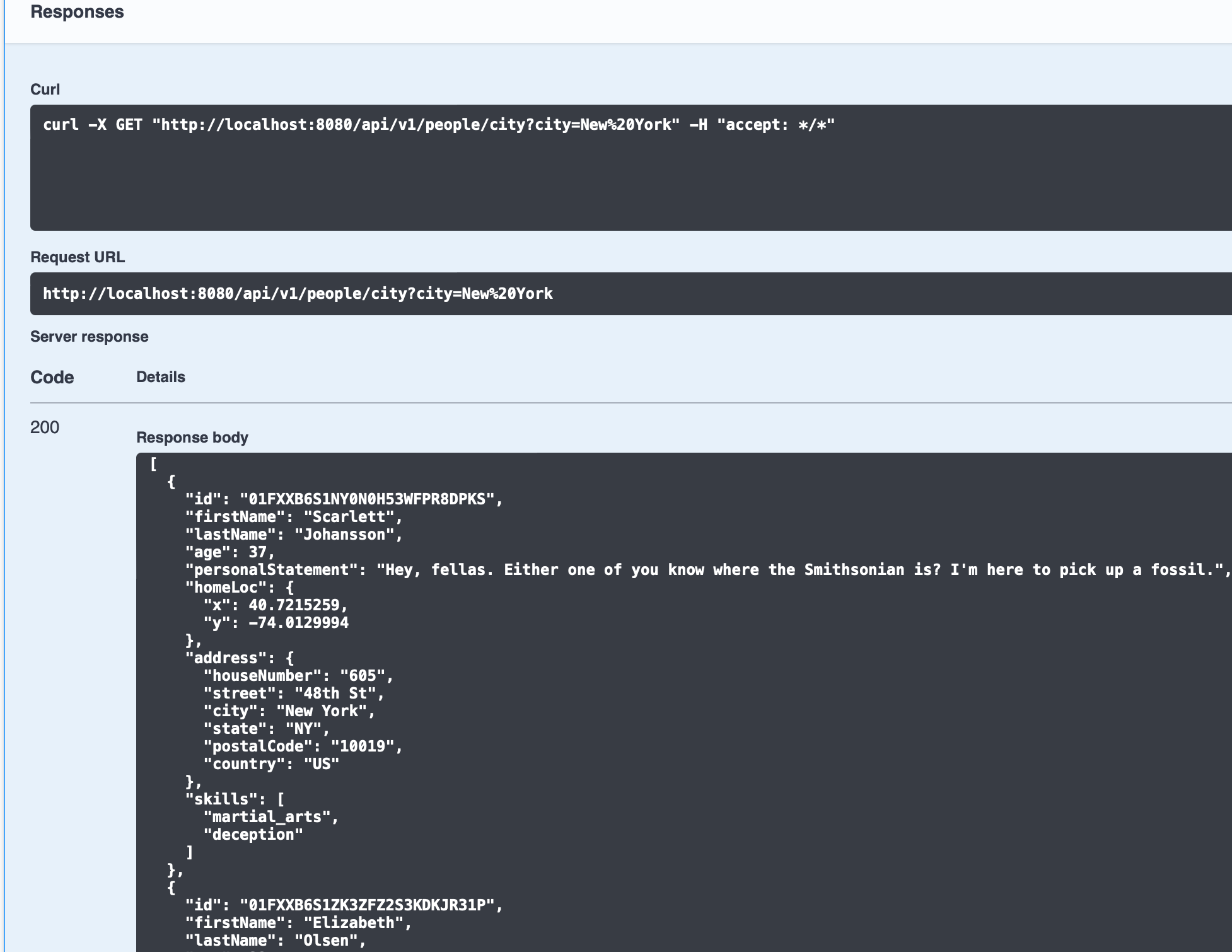Click the lastName Olsen line

tap(275, 941)
